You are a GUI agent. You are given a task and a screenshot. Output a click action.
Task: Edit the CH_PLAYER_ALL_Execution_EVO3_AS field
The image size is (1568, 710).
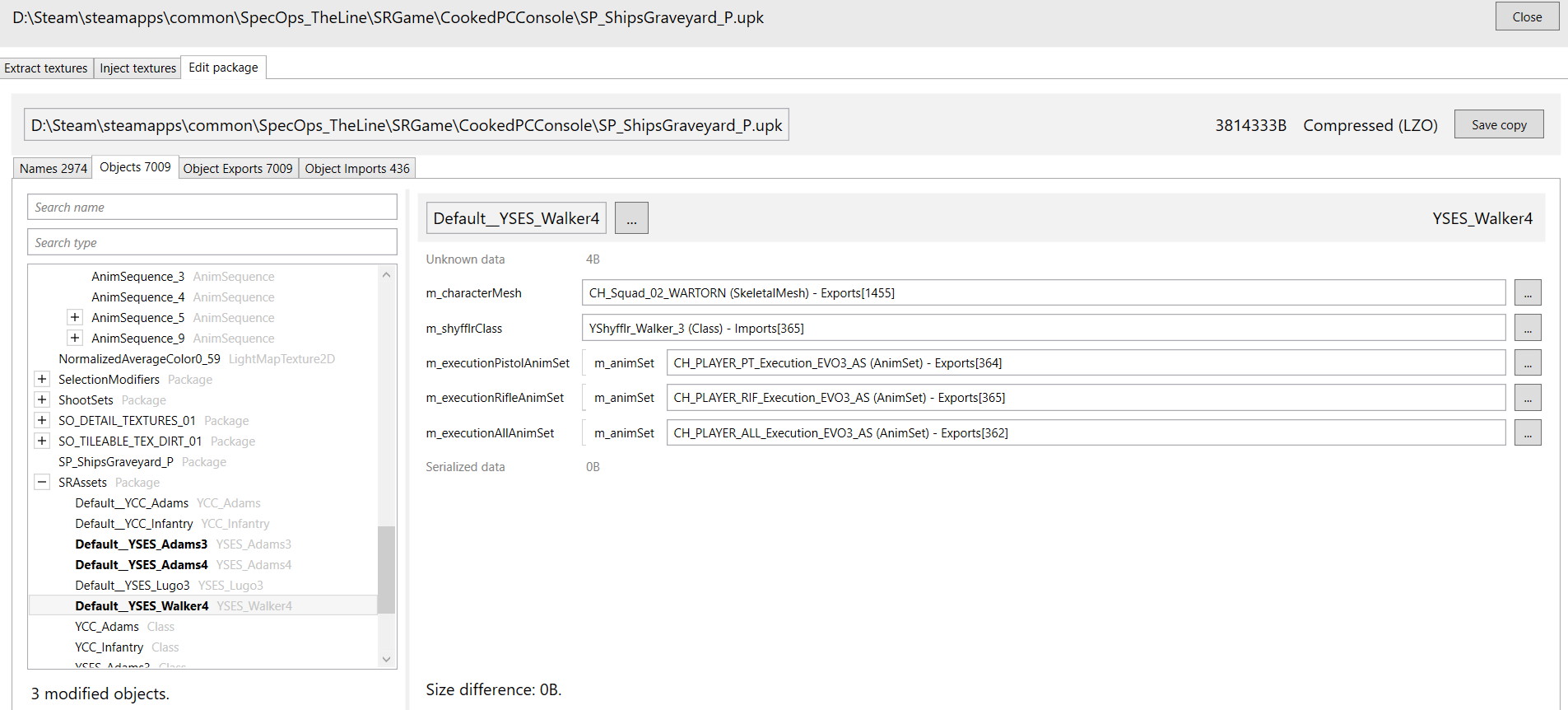pos(1086,433)
